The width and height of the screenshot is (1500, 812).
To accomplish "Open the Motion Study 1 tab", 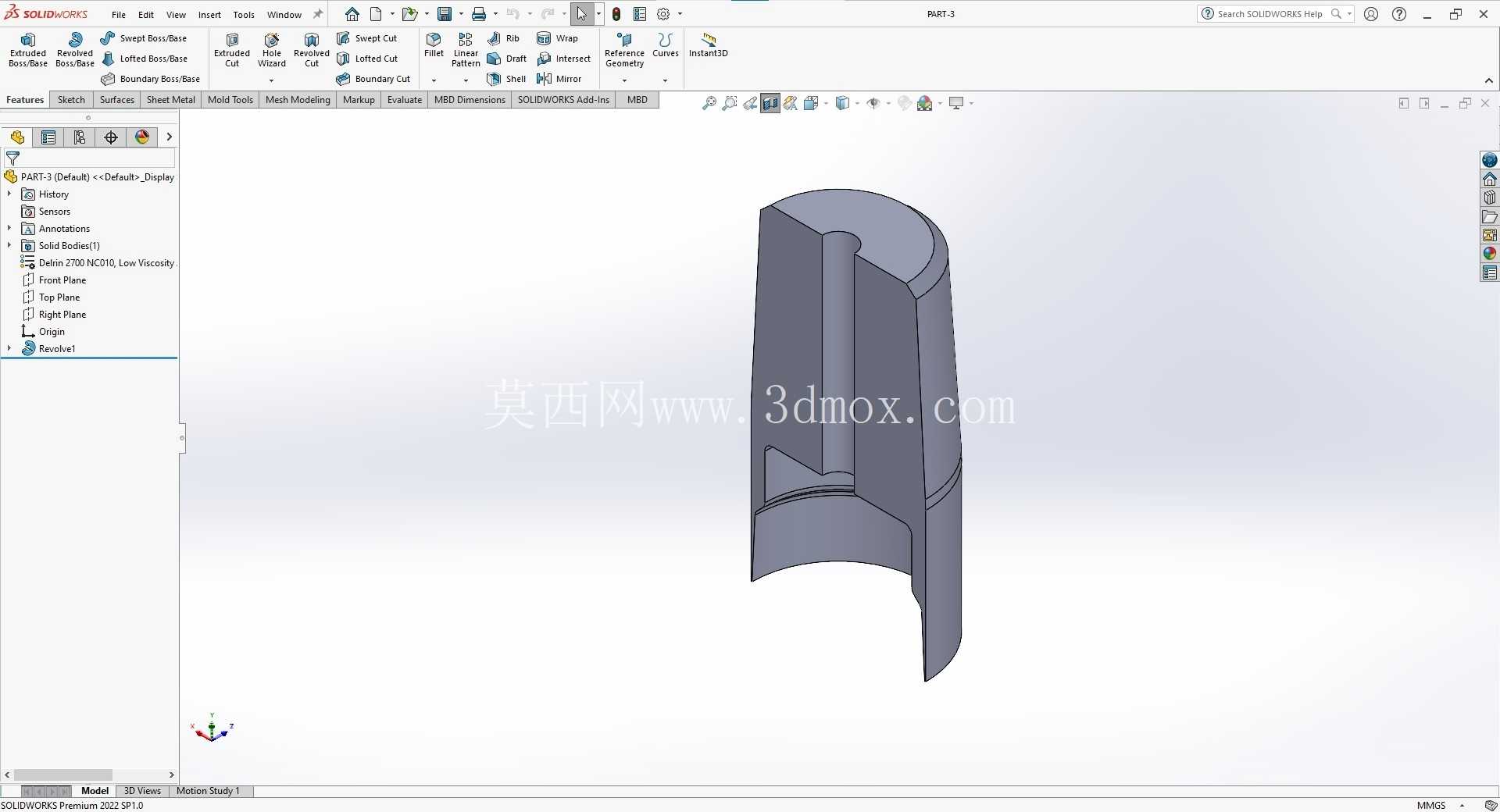I will (208, 791).
